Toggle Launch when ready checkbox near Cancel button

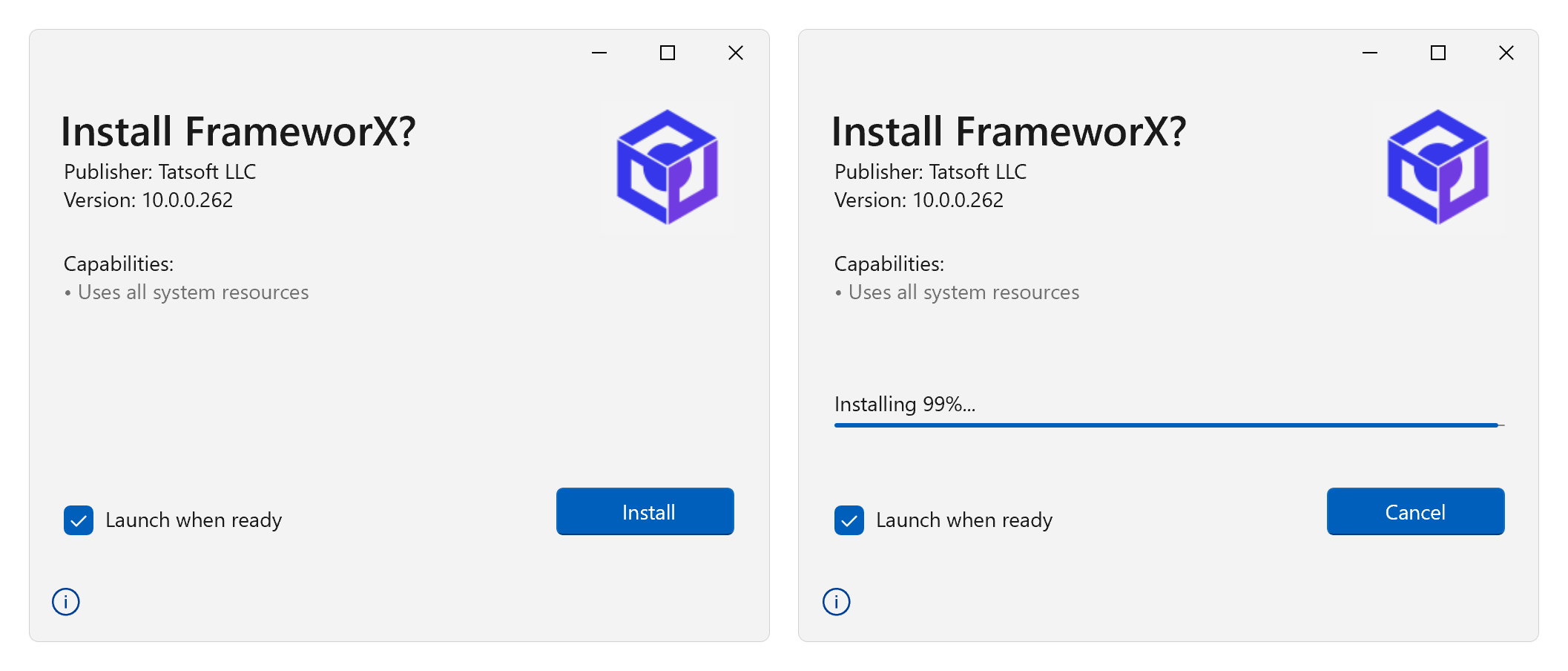coord(849,520)
